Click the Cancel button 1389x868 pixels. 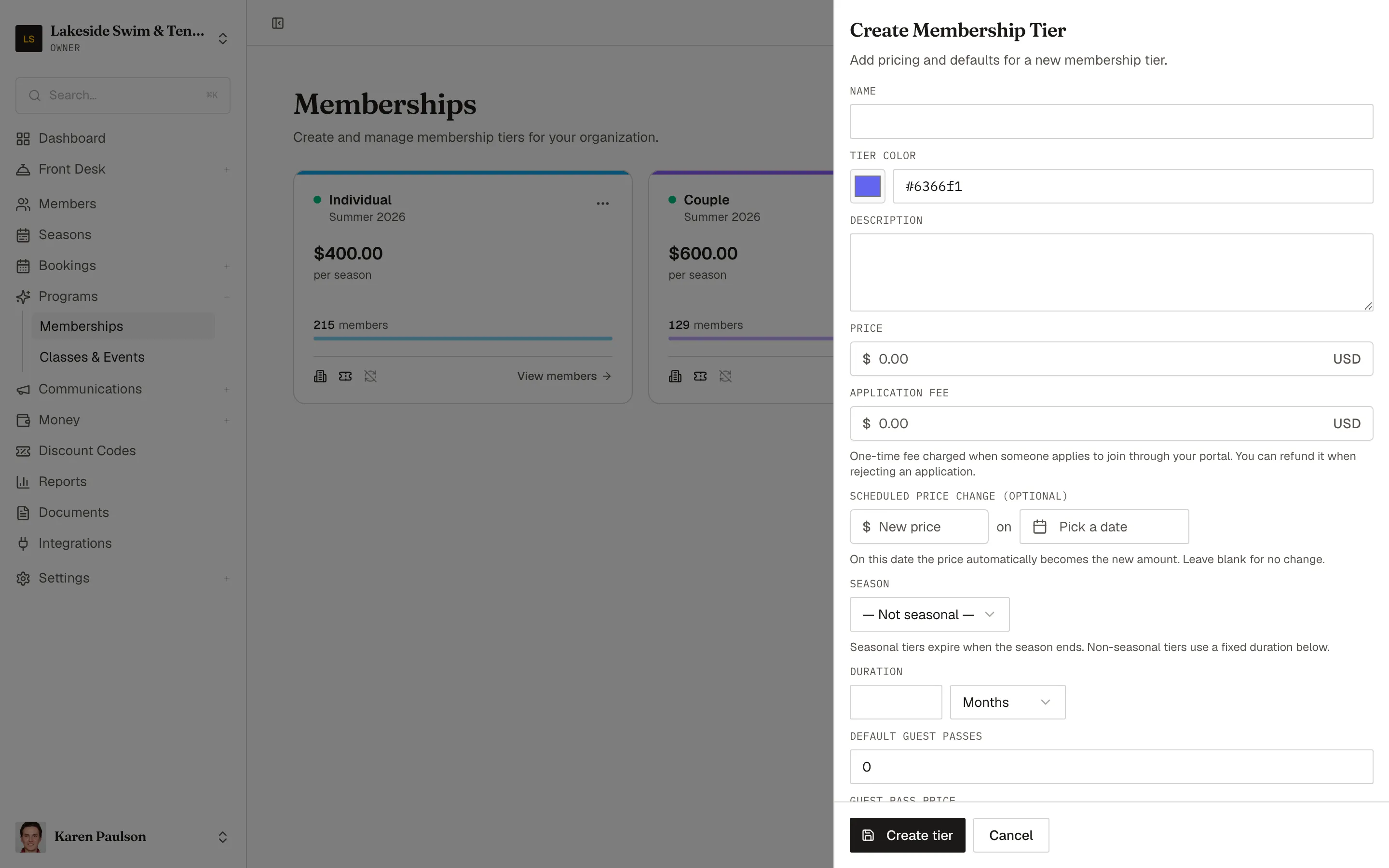pyautogui.click(x=1011, y=835)
